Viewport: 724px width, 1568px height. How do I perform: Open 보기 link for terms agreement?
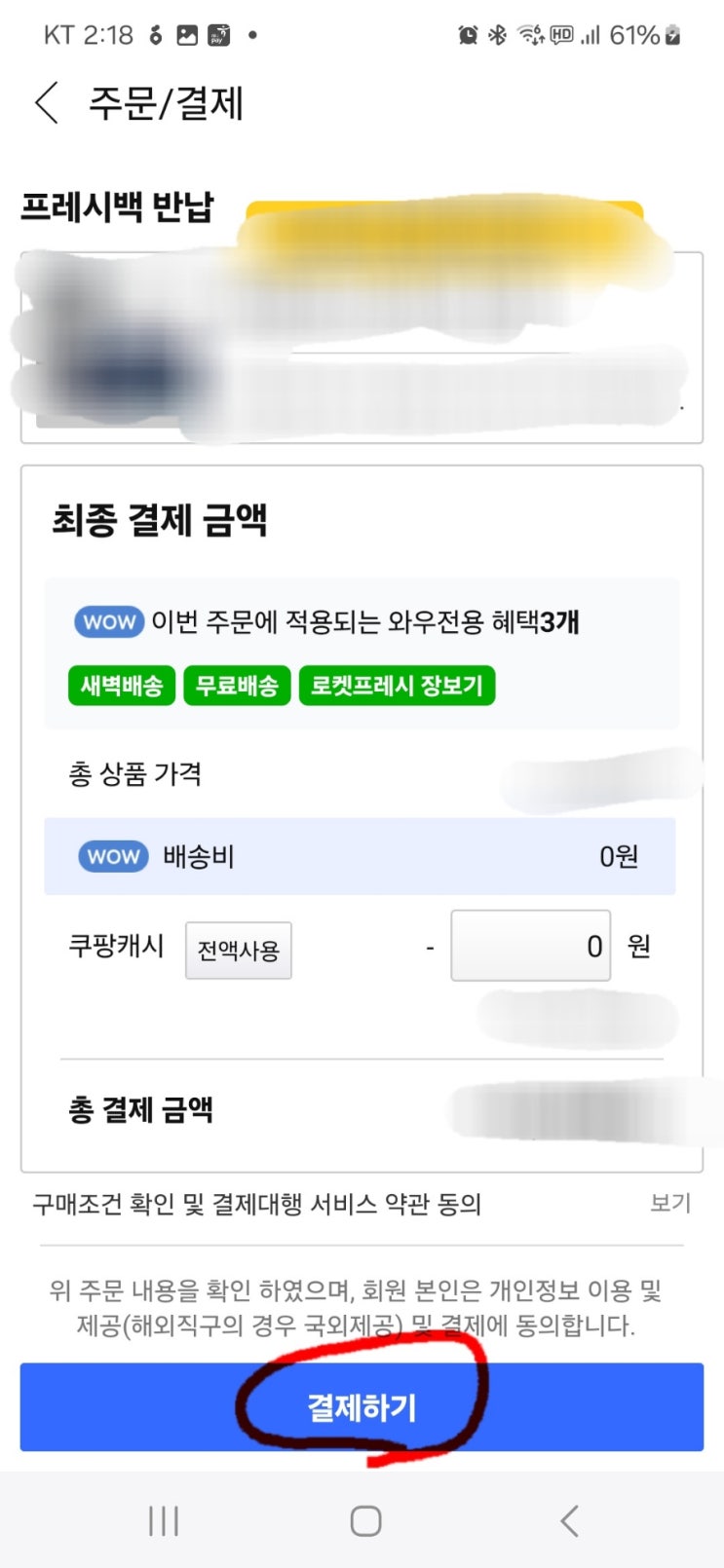tap(670, 1204)
